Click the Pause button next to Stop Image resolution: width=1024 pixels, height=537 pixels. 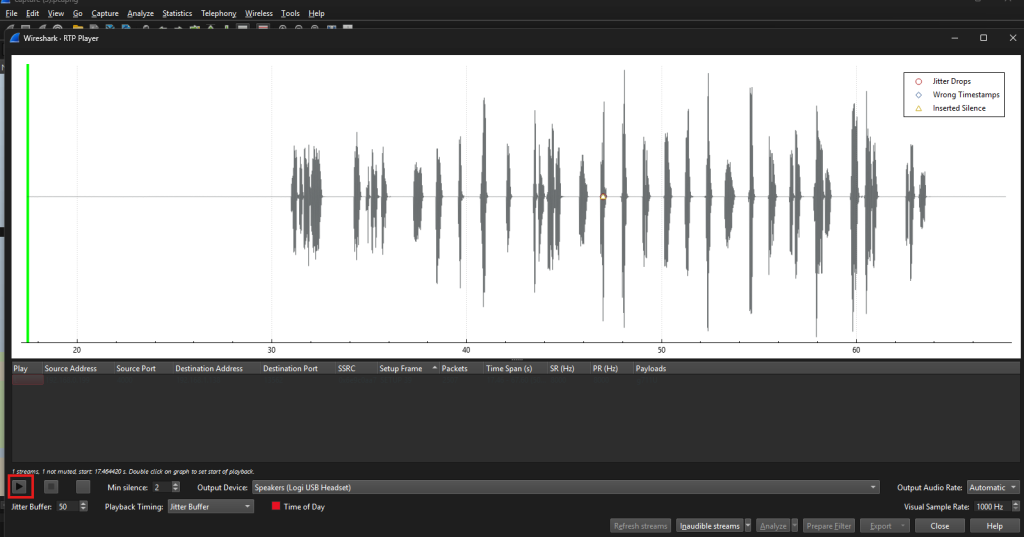click(83, 487)
